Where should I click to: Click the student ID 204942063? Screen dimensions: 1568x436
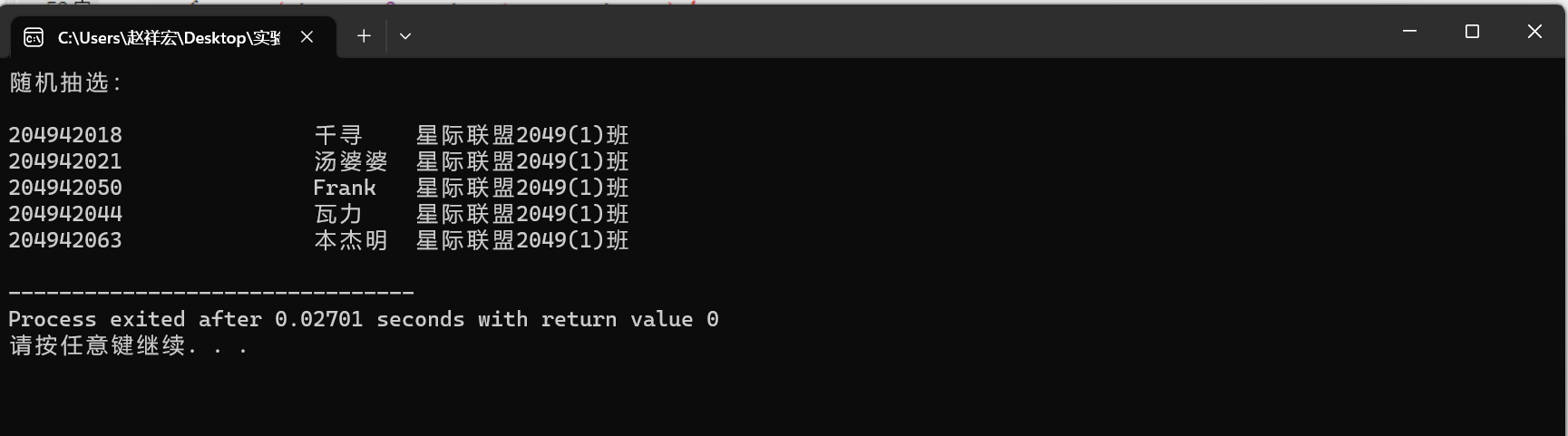coord(65,241)
